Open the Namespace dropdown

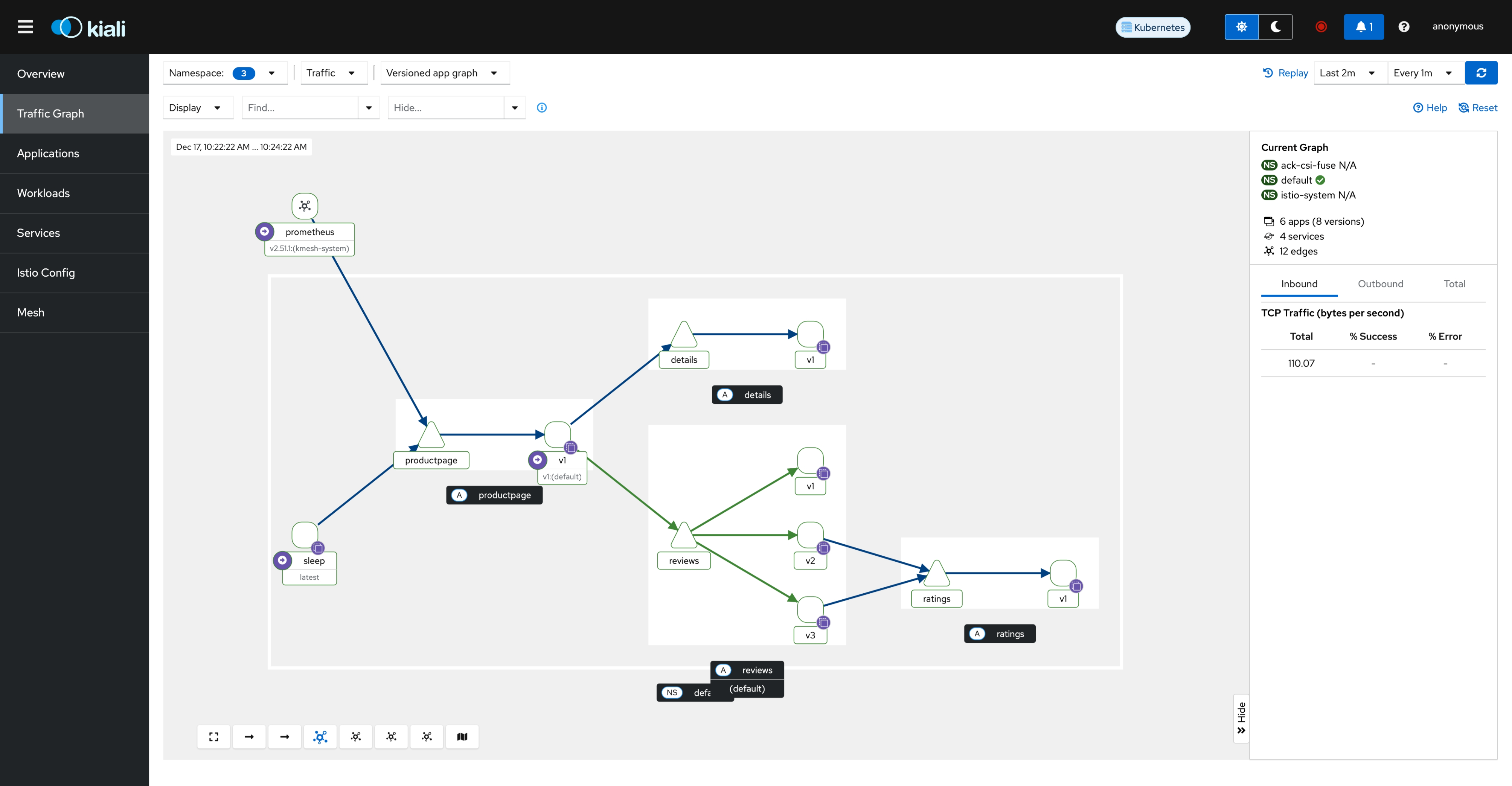pyautogui.click(x=226, y=73)
